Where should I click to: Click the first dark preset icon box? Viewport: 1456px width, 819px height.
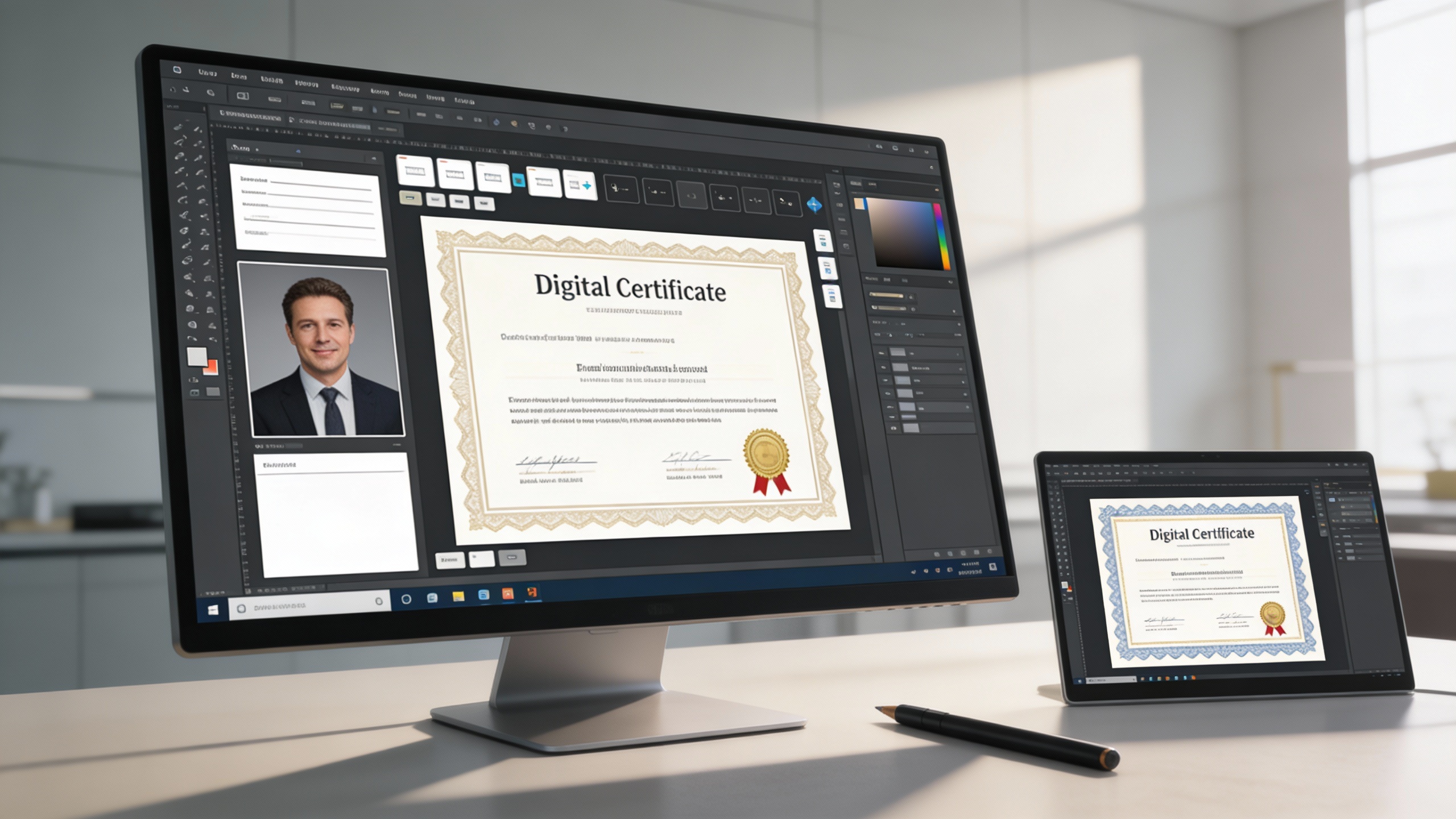[621, 189]
